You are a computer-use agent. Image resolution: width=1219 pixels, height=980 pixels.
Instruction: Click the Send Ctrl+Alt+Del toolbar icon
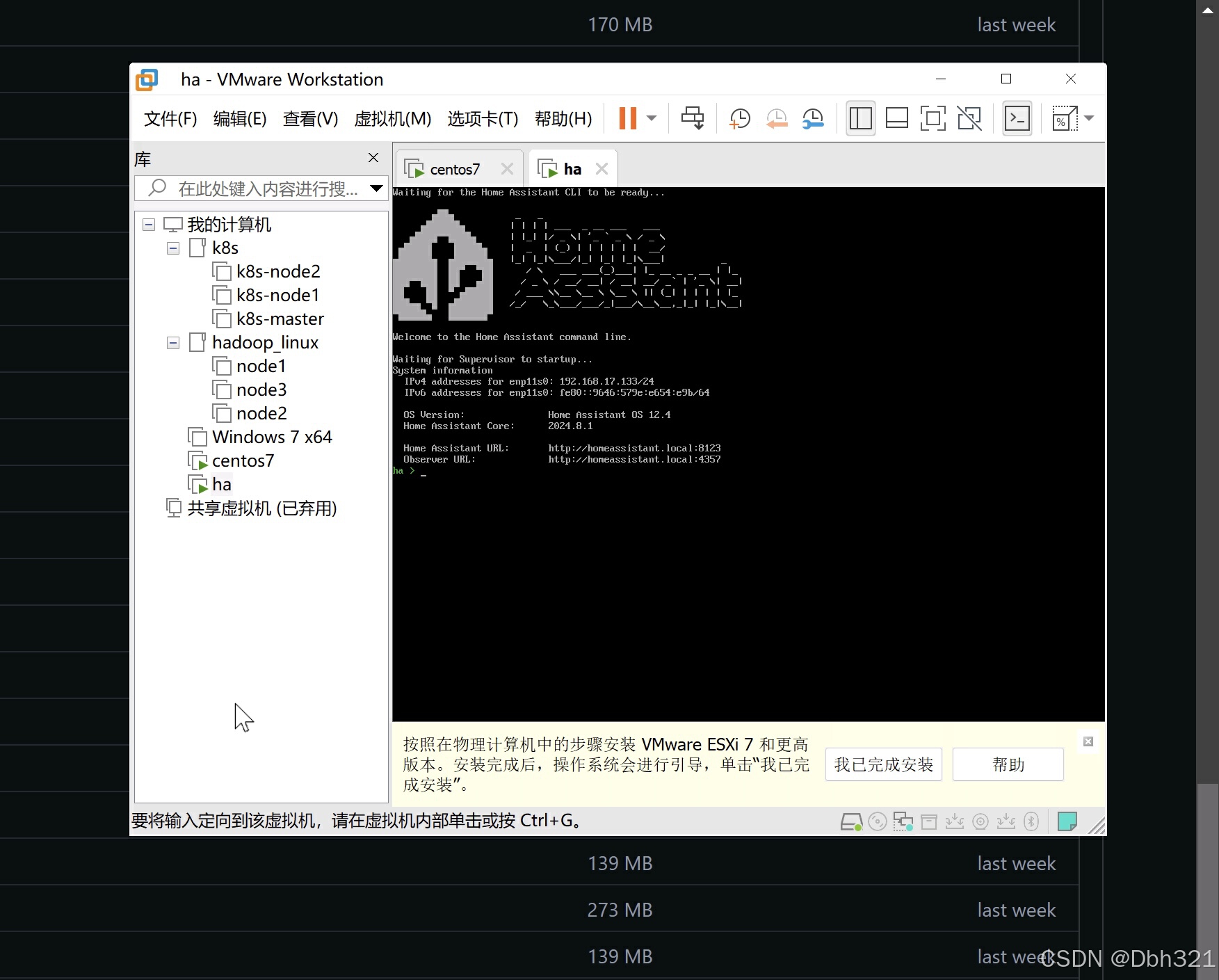[693, 118]
